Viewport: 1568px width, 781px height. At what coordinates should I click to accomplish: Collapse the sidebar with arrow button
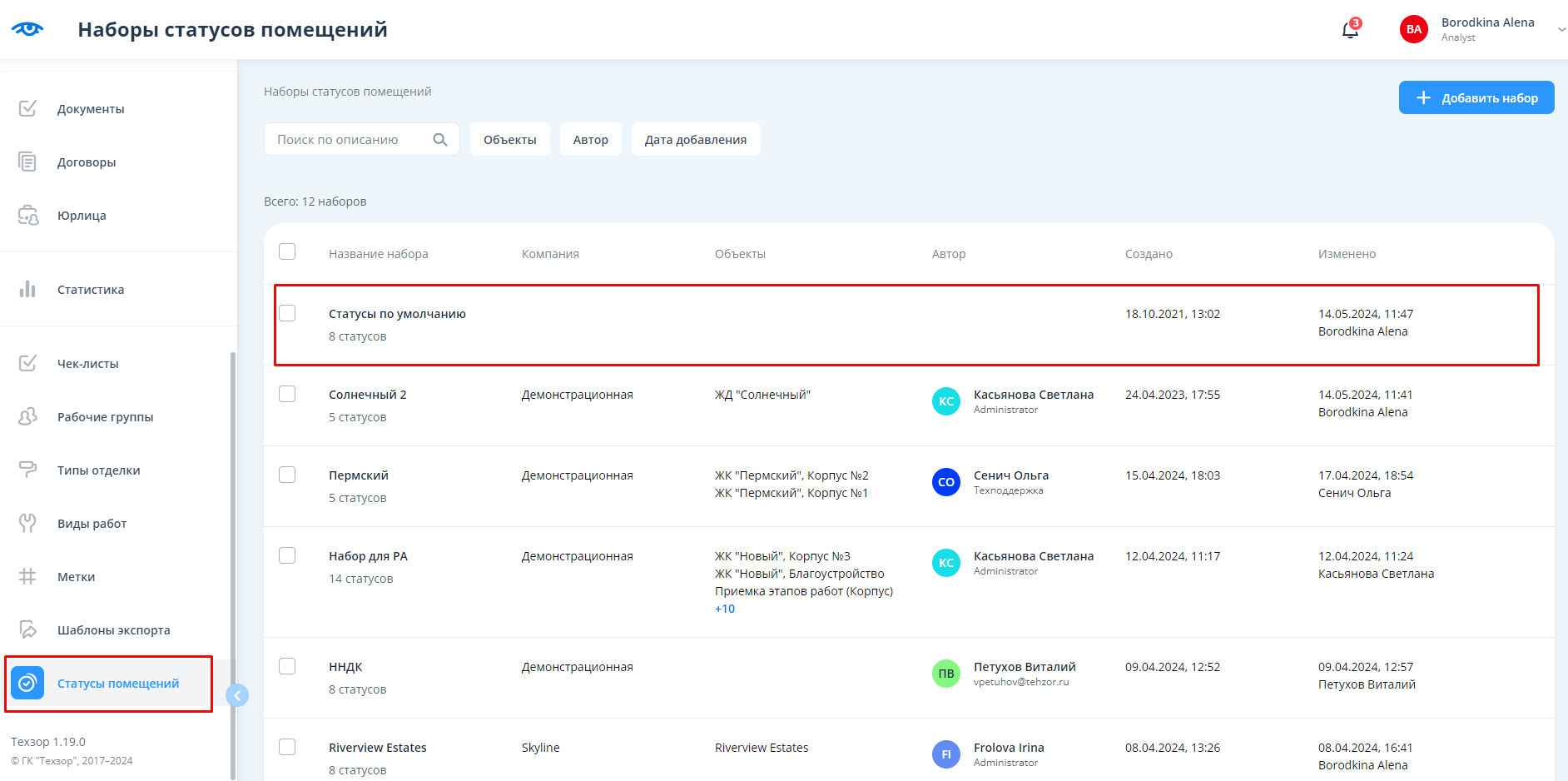237,695
